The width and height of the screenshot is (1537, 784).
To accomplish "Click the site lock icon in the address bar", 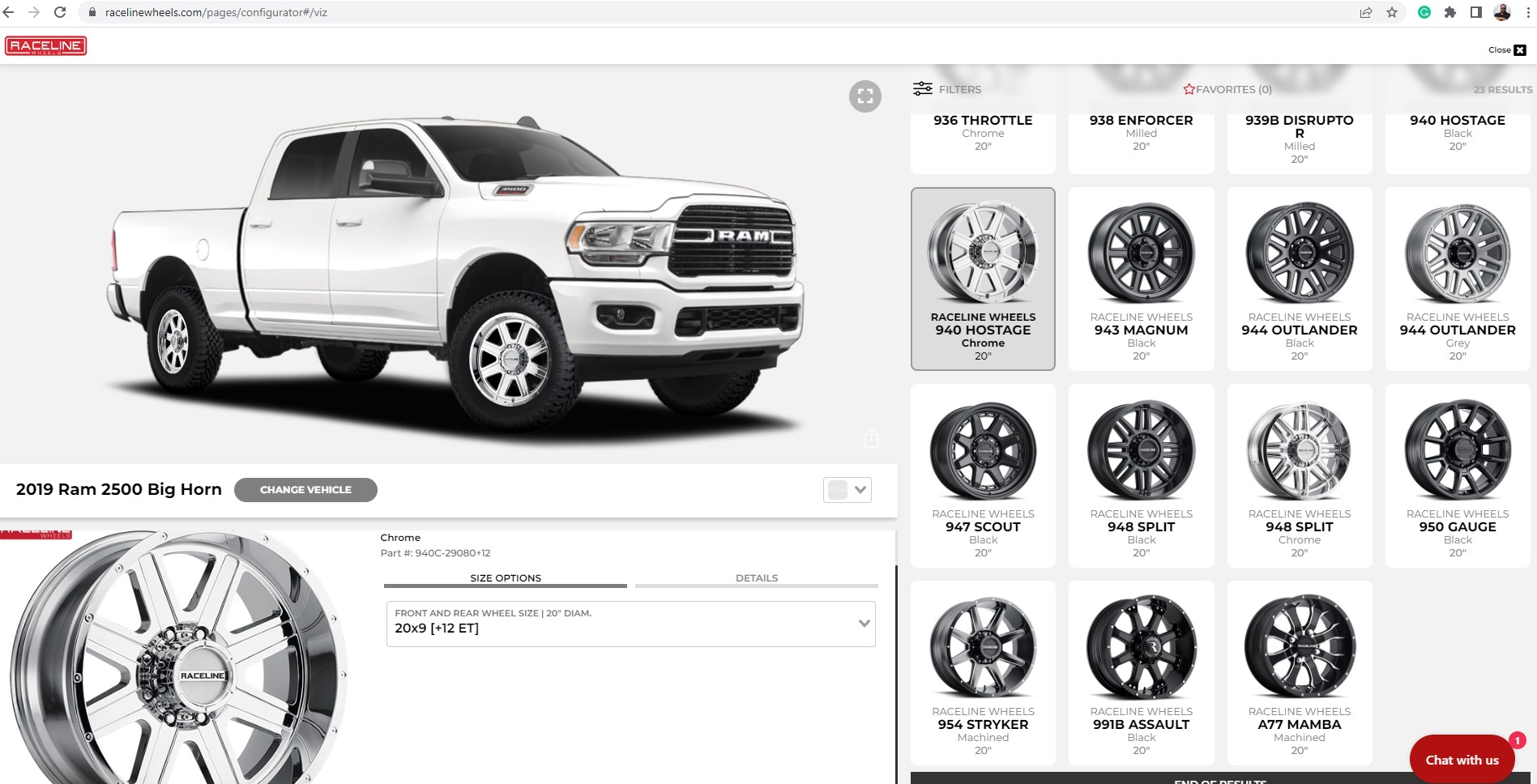I will click(x=92, y=13).
